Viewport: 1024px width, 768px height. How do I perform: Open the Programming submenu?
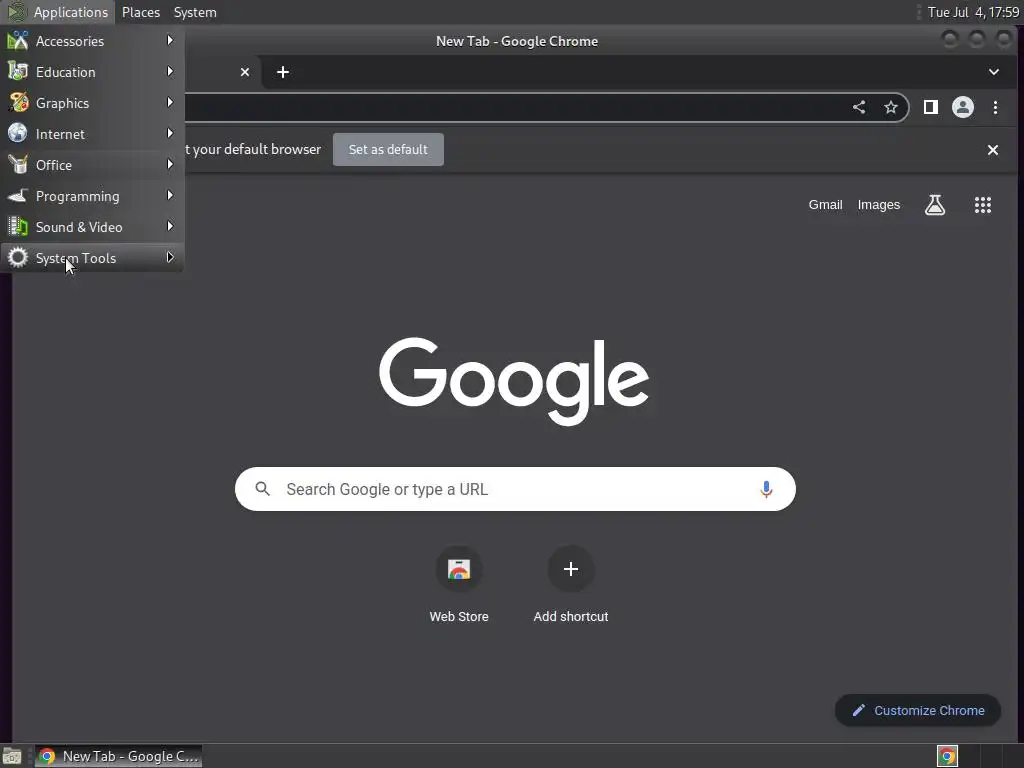coord(92,196)
